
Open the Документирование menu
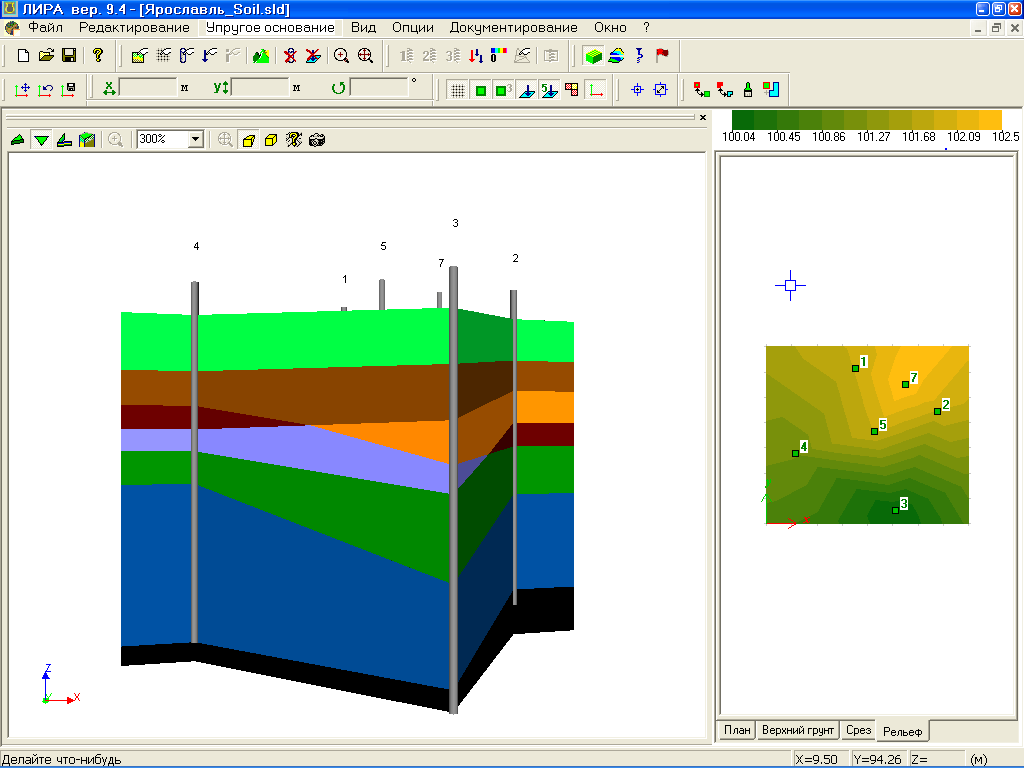tap(513, 28)
